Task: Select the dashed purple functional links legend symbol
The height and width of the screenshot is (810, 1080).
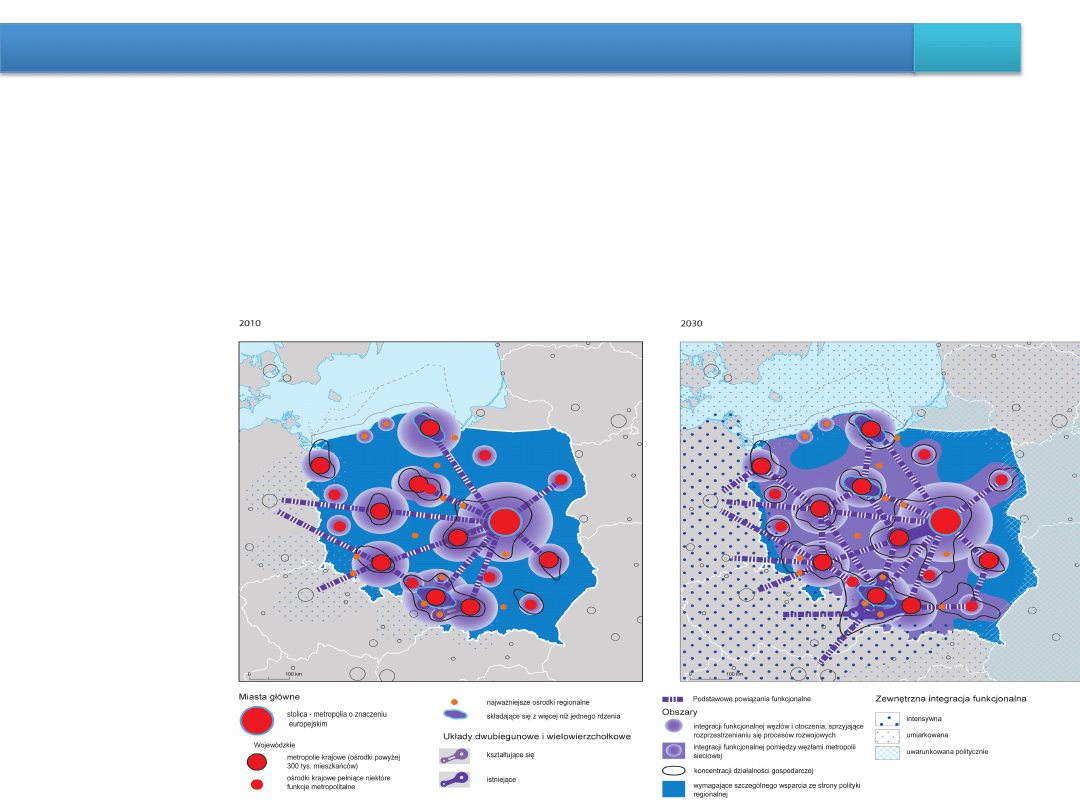Action: coord(672,699)
